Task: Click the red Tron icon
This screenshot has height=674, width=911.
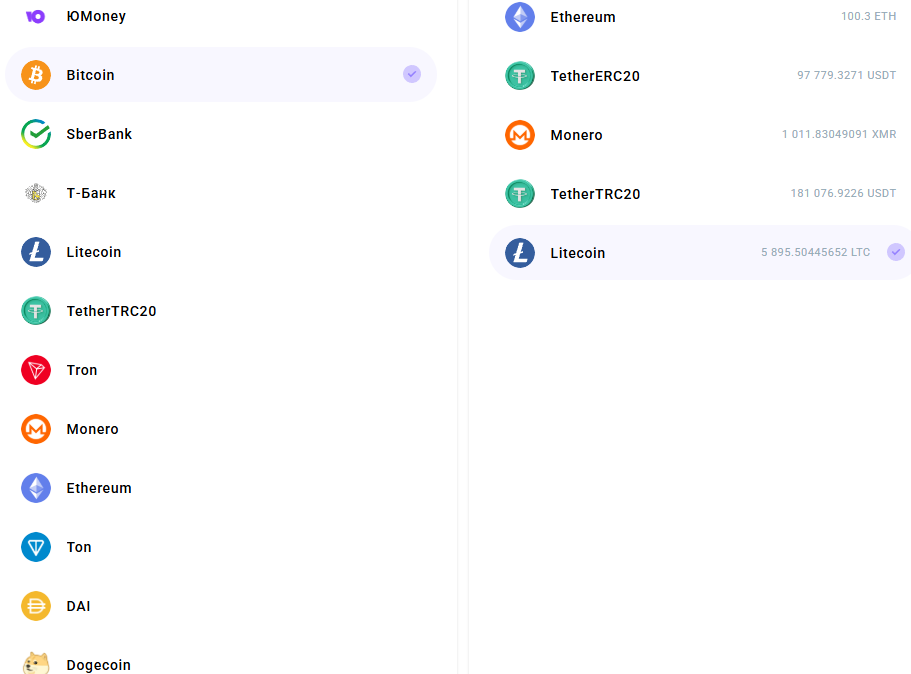Action: pos(36,370)
